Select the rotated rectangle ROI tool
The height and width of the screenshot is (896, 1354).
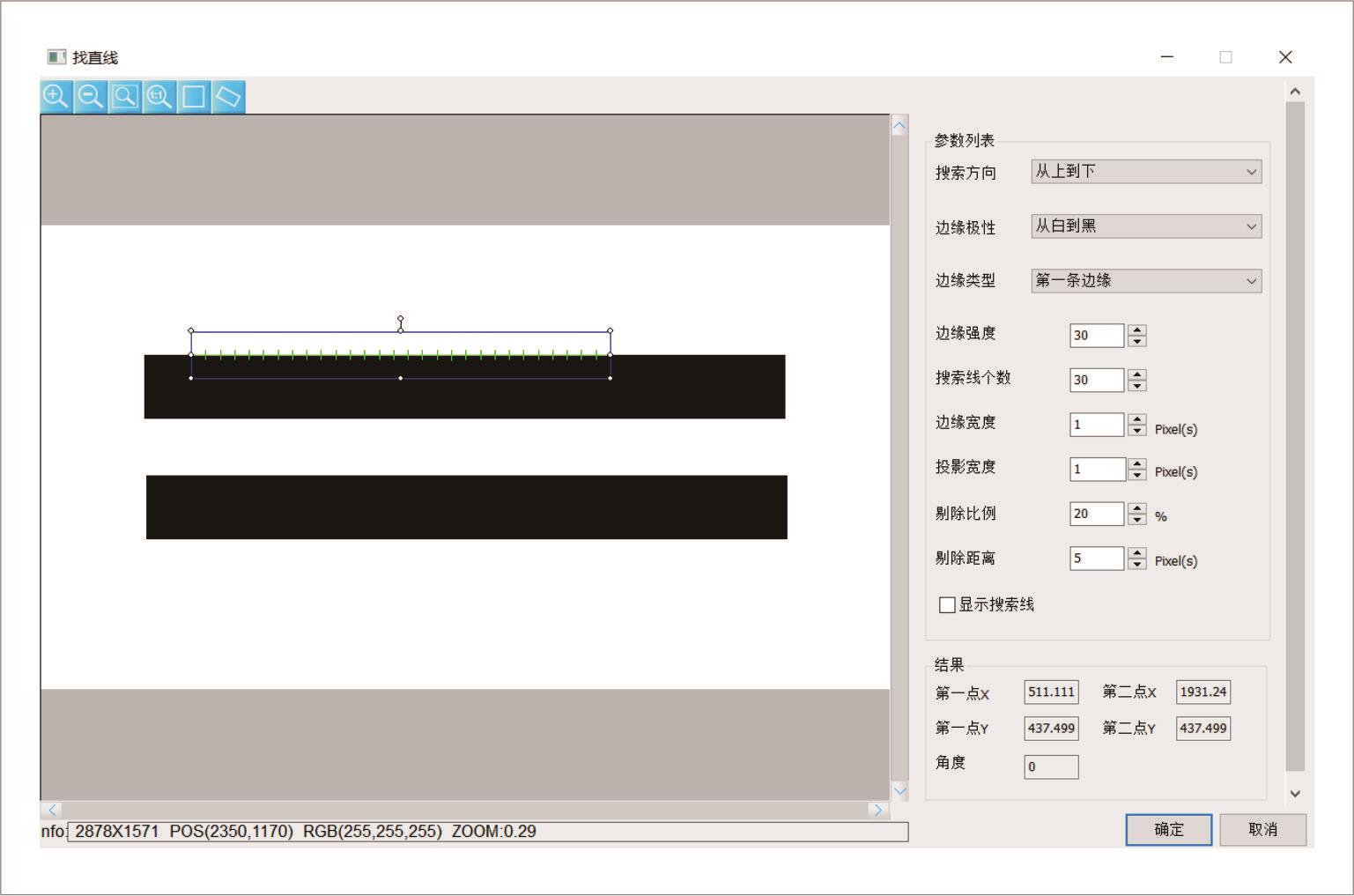[x=228, y=96]
